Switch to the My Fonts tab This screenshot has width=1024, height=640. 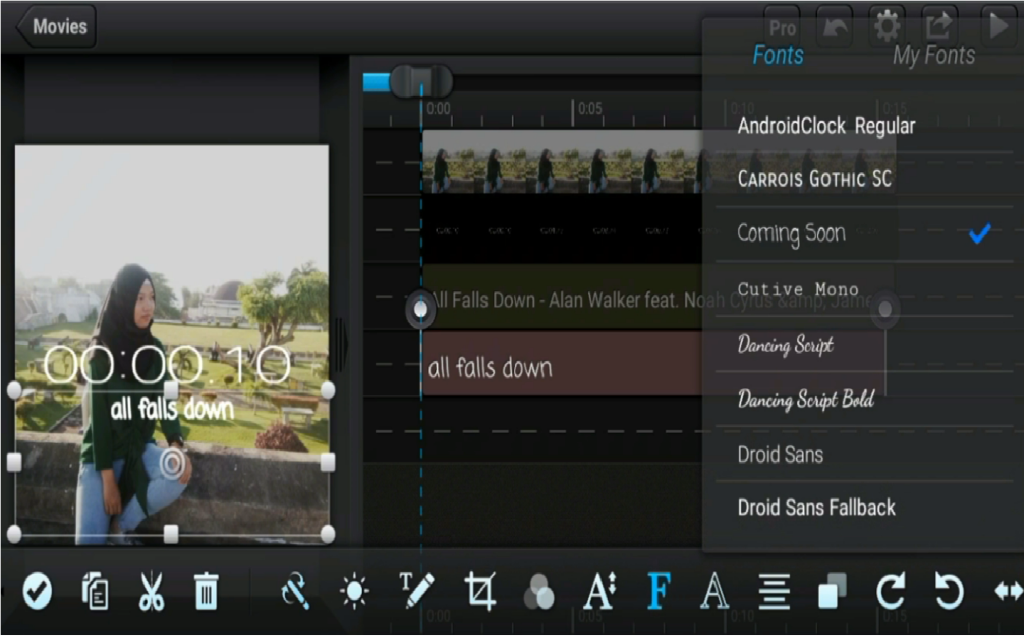pos(934,55)
